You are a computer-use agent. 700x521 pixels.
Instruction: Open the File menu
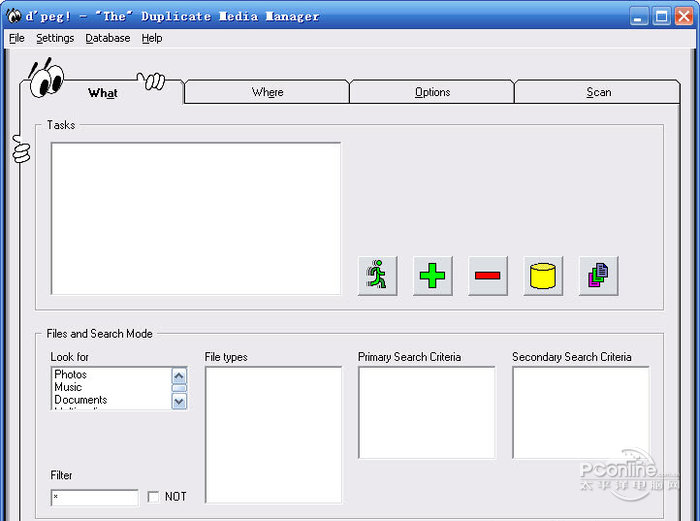pyautogui.click(x=17, y=38)
